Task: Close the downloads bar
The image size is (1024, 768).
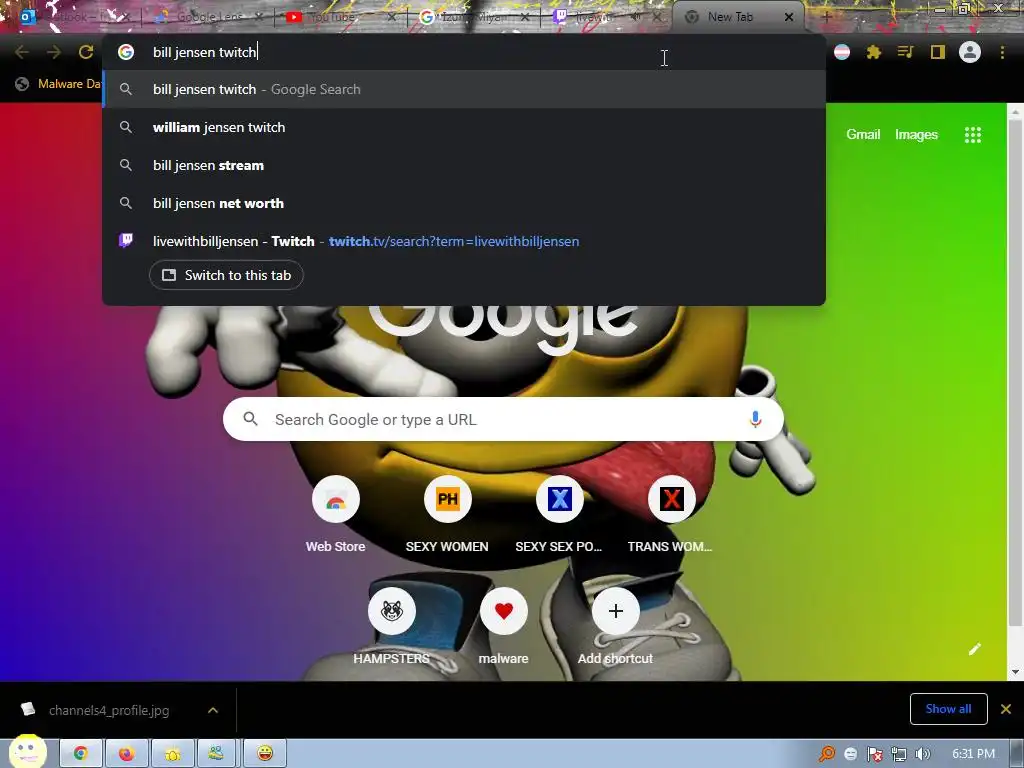Action: point(1006,709)
